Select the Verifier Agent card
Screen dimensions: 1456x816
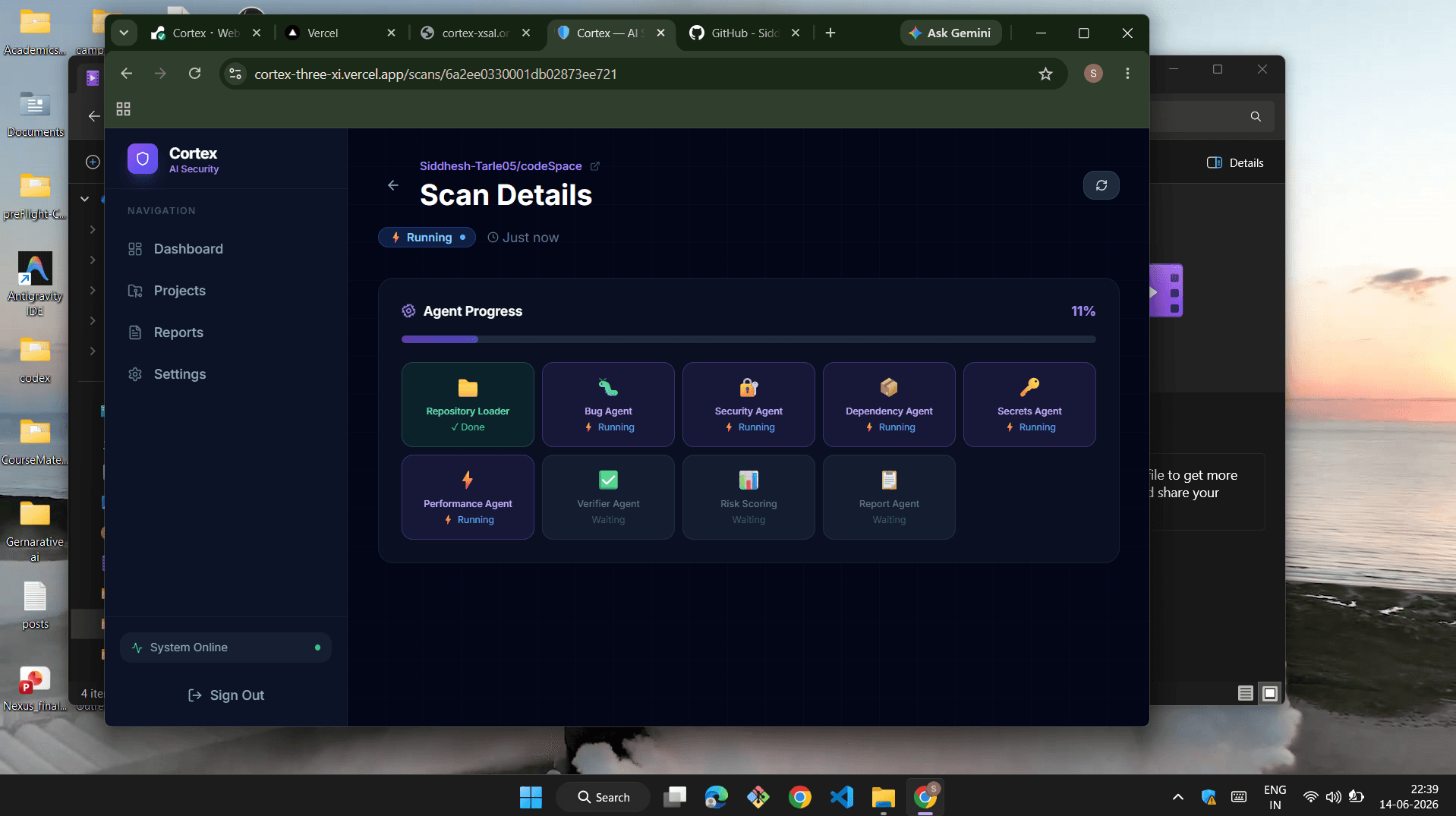coord(608,497)
